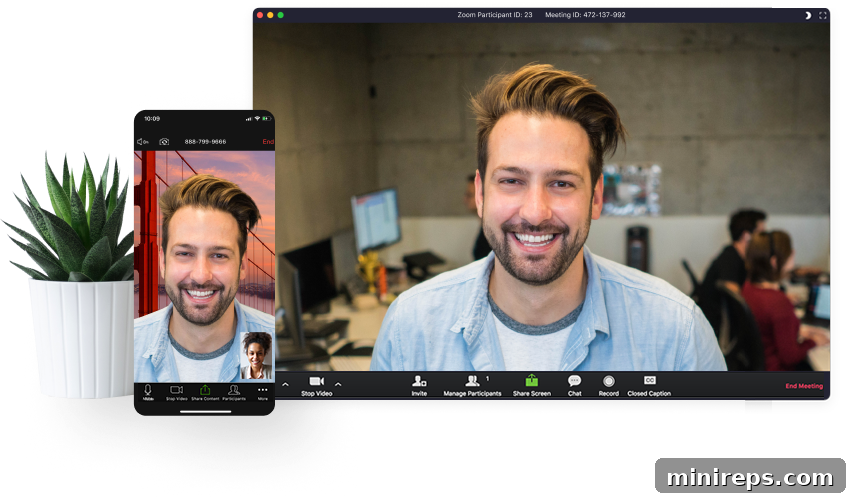The height and width of the screenshot is (499, 847).
Task: Click the participant count beside Manage Participants
Action: point(487,379)
